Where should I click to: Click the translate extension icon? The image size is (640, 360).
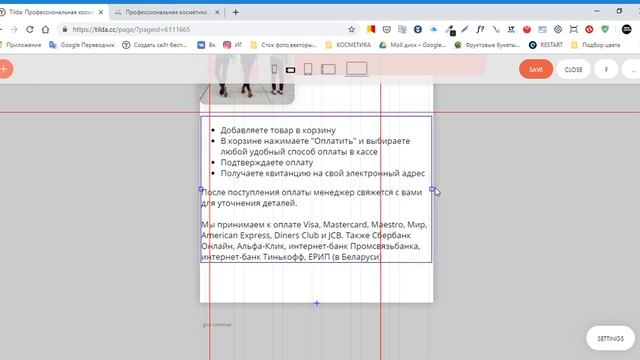pos(402,29)
